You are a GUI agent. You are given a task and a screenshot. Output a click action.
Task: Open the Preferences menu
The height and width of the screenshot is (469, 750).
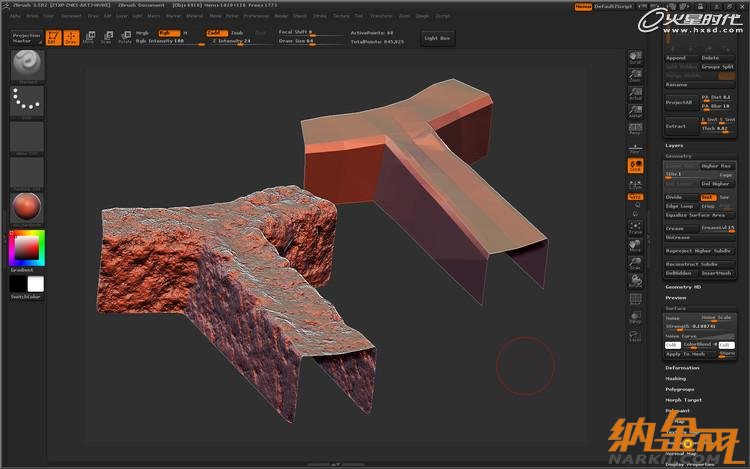point(256,16)
